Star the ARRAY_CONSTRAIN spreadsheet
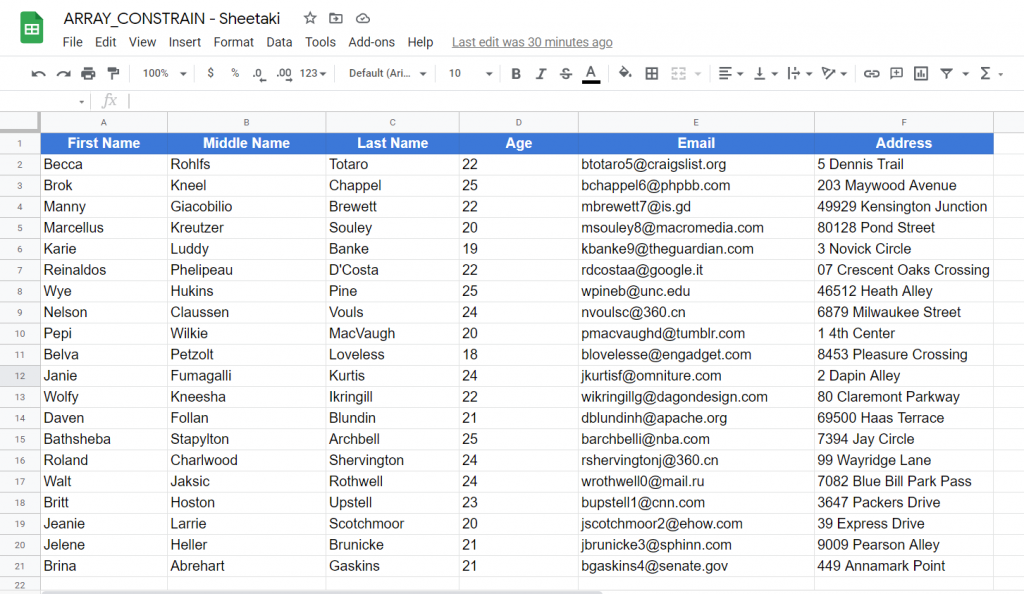This screenshot has width=1024, height=594. pyautogui.click(x=309, y=17)
